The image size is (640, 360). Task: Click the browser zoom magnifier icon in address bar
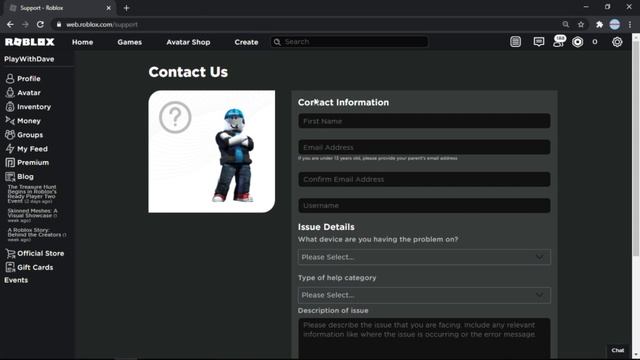[566, 24]
